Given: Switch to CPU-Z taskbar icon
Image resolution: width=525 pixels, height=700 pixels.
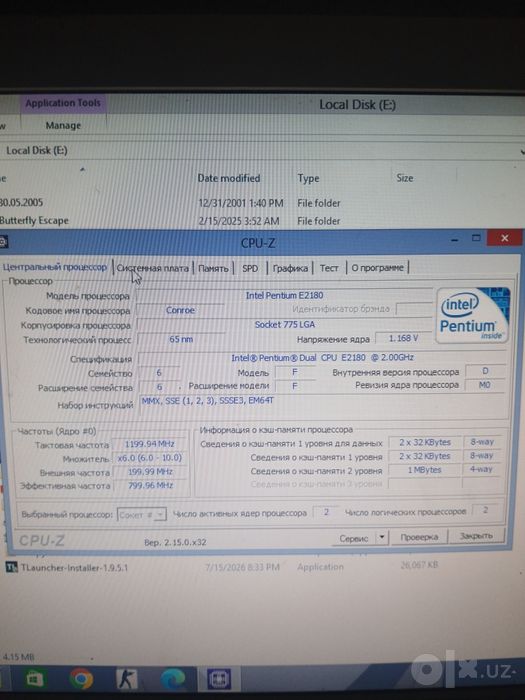Looking at the screenshot, I should [x=219, y=679].
